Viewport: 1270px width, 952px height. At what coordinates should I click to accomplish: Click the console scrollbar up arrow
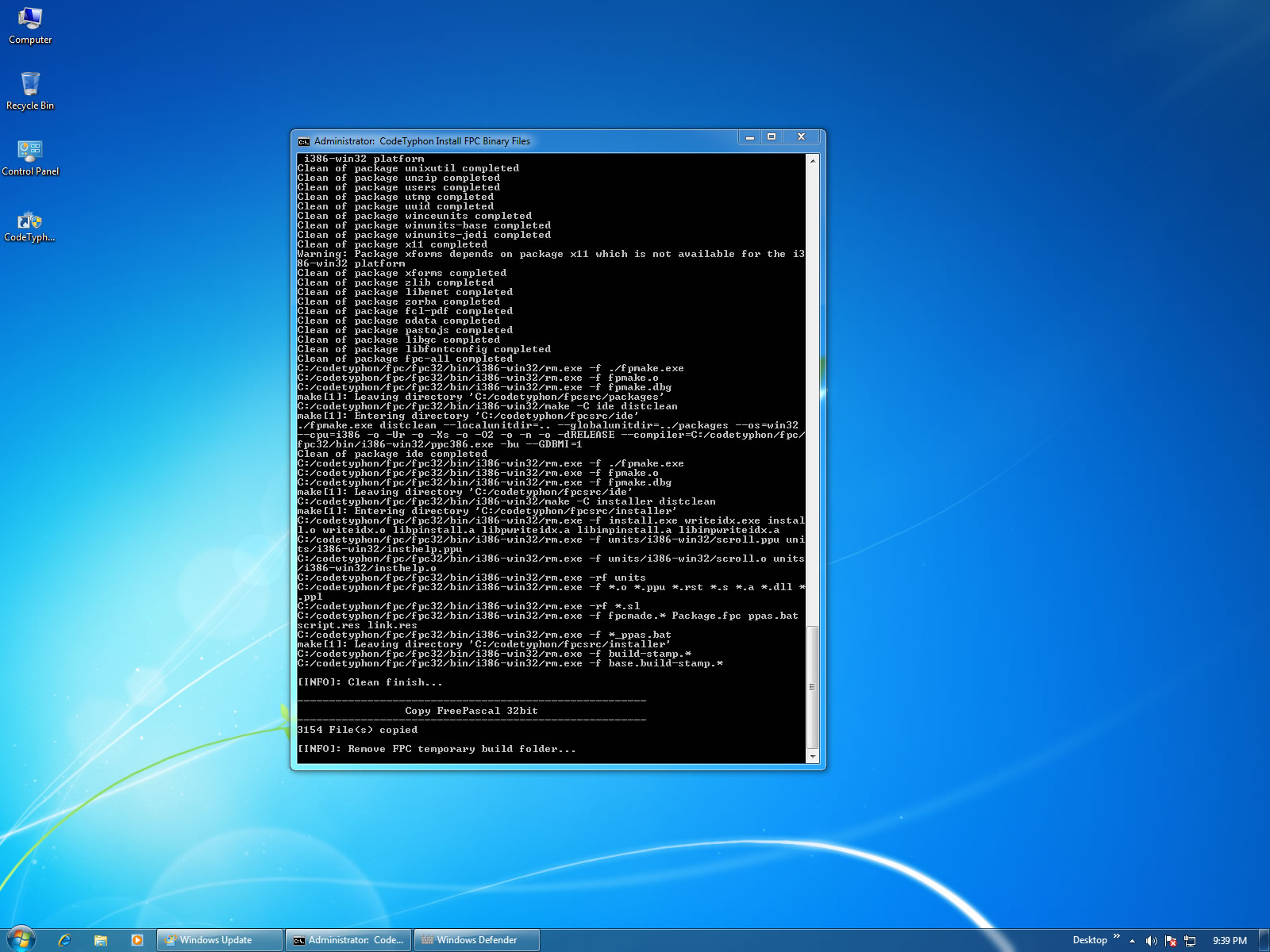(812, 160)
